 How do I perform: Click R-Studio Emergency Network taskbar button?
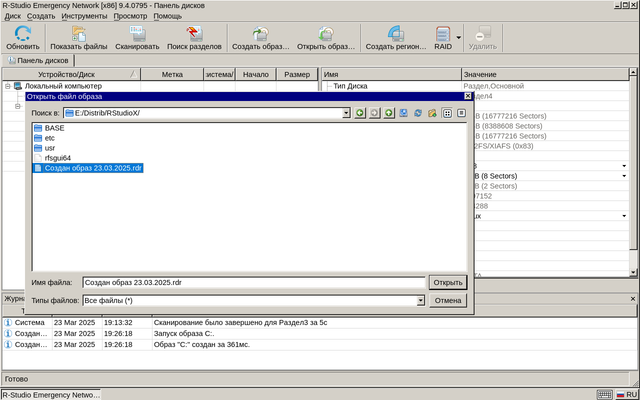click(51, 395)
